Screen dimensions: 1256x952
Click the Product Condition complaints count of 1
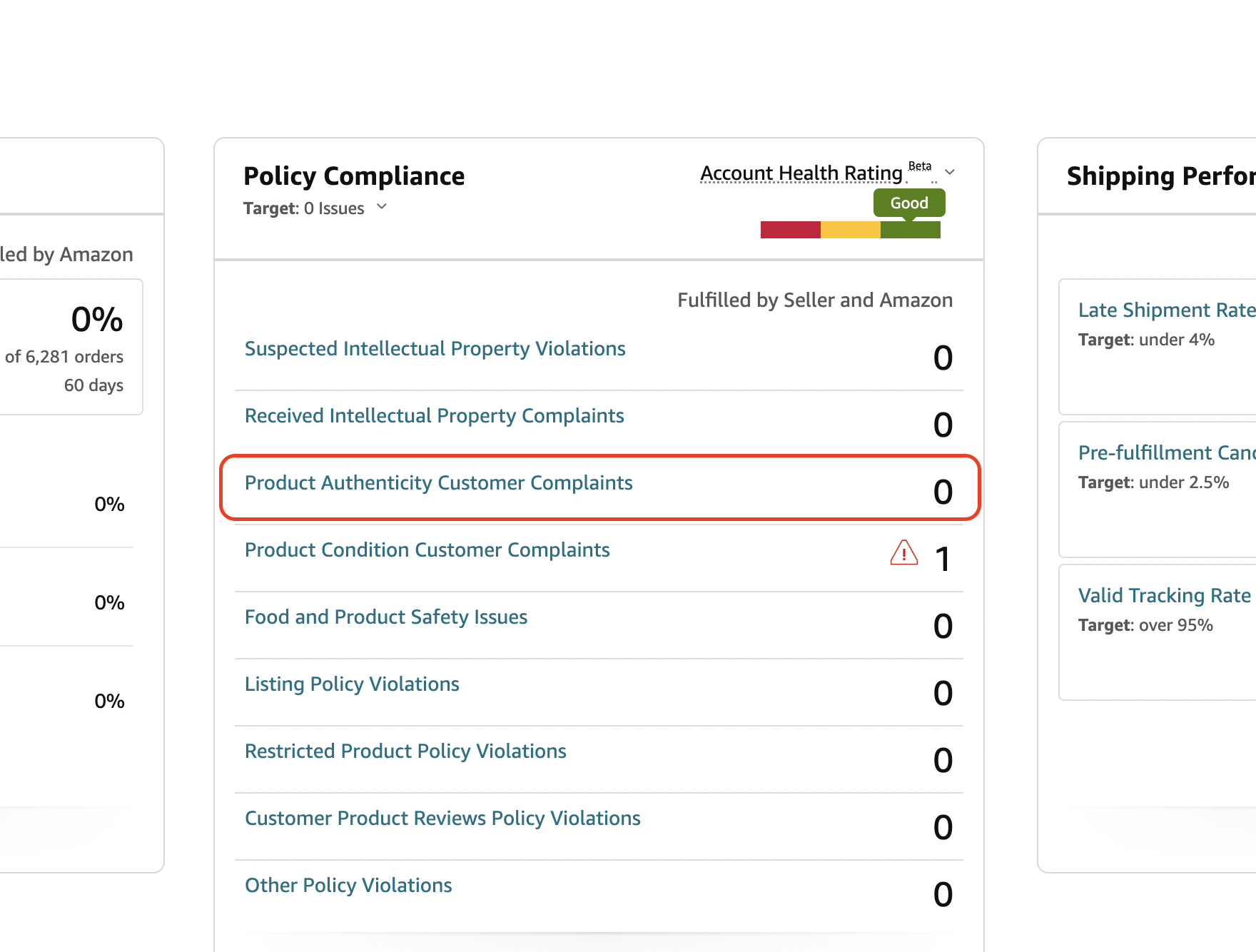coord(943,559)
